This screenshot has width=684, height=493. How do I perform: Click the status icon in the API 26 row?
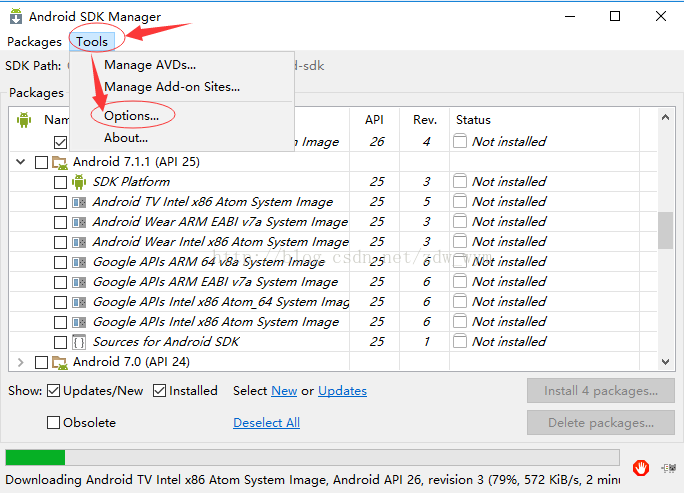pos(460,140)
